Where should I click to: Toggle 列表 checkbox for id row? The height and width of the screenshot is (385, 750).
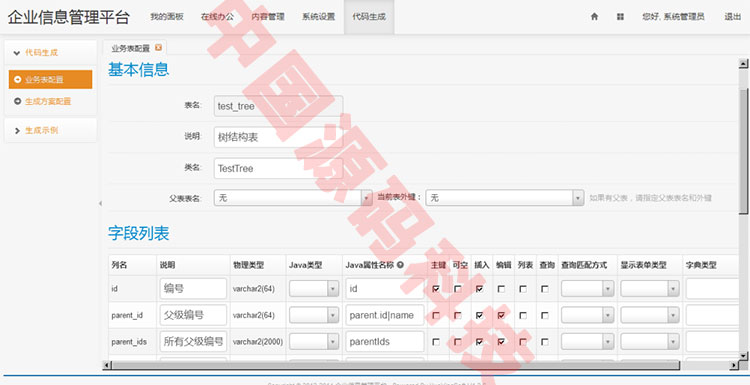[523, 289]
